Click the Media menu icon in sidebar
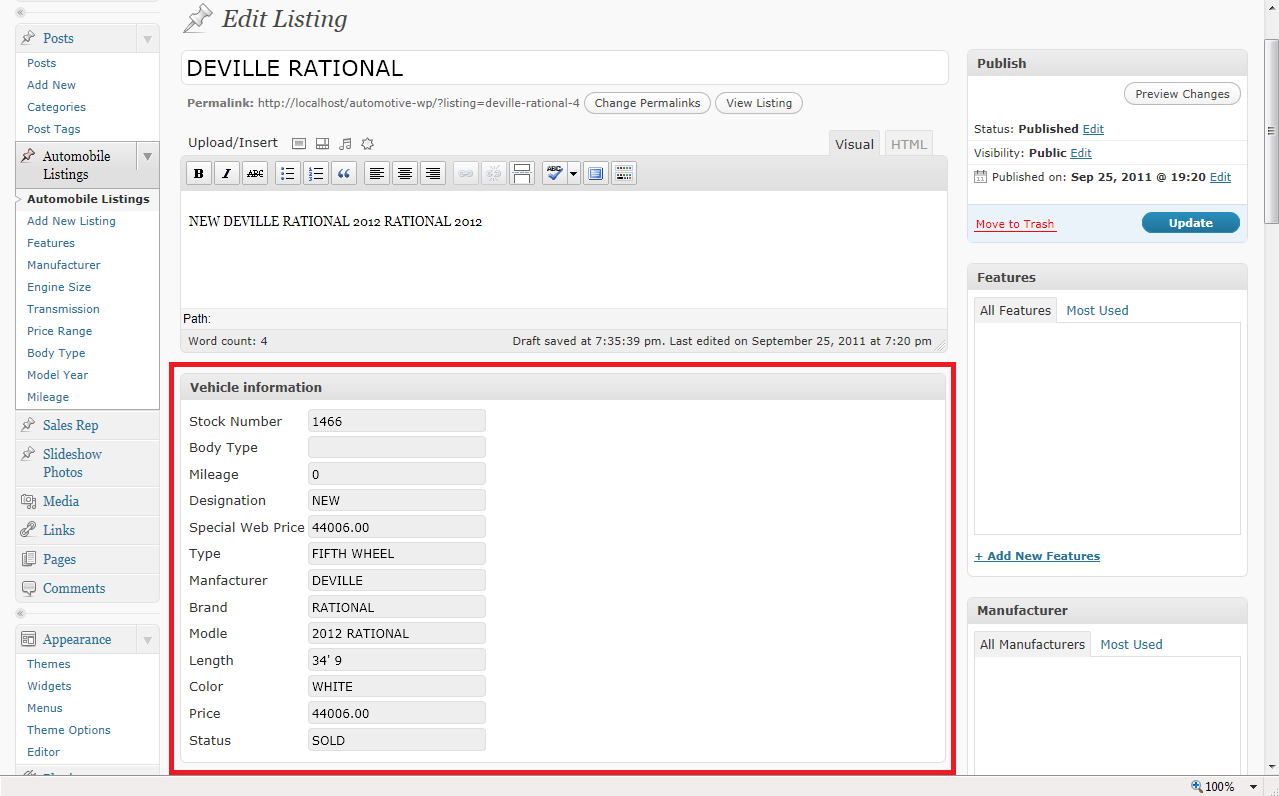This screenshot has height=796, width=1279. 29,501
